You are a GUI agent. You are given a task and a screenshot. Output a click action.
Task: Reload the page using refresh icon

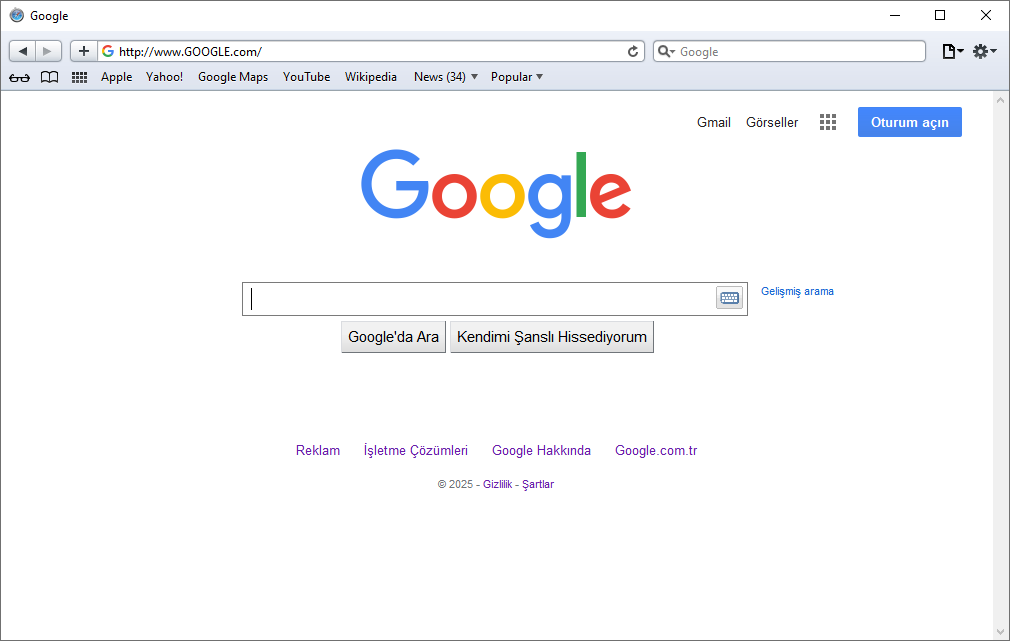coord(633,52)
